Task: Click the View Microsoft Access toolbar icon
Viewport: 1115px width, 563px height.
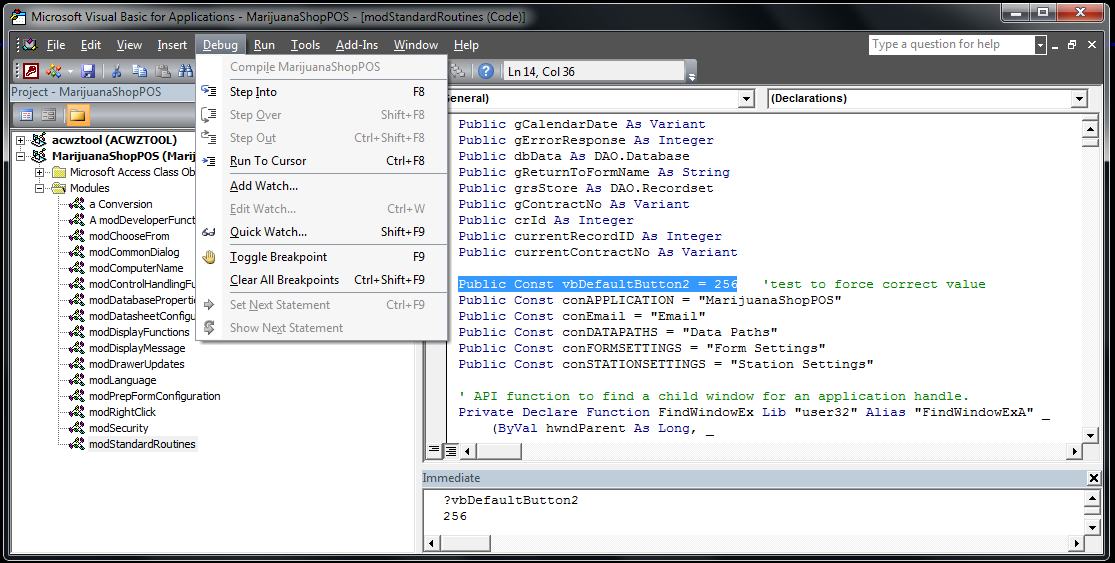Action: click(31, 71)
